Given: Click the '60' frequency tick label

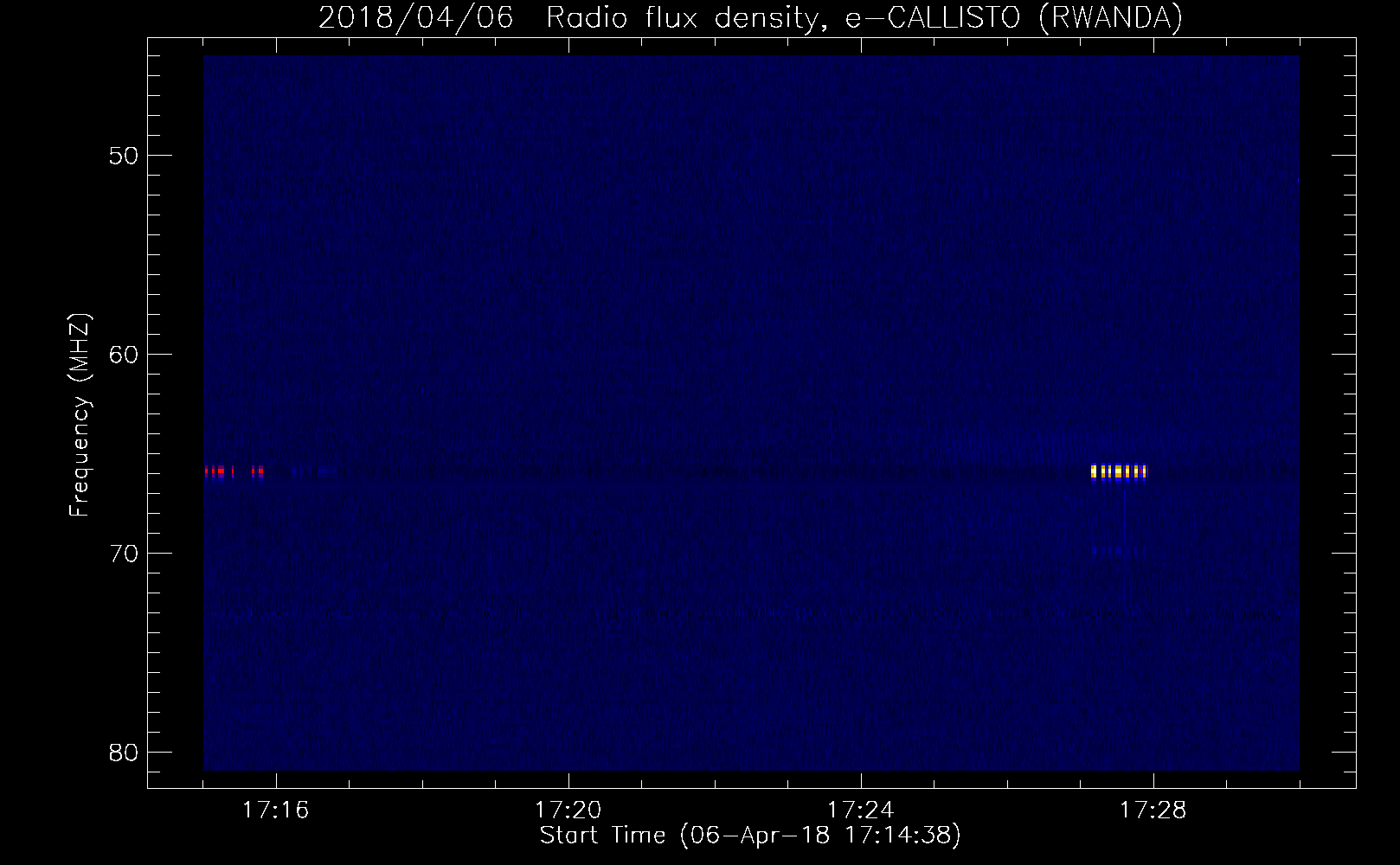Looking at the screenshot, I should coord(125,355).
